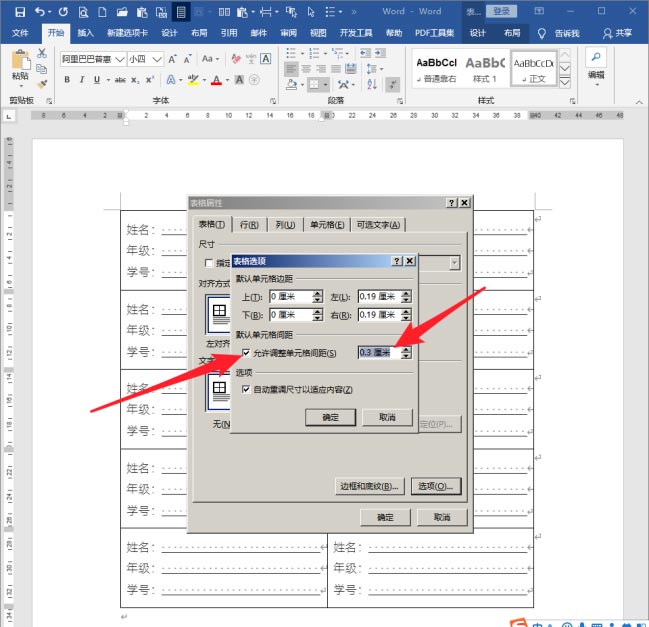Image resolution: width=649 pixels, height=627 pixels.
Task: Switch to the 单元格 tab in 表格属性
Action: point(326,225)
